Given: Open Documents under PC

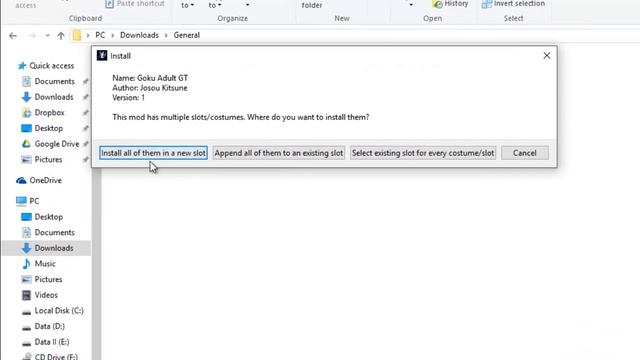Looking at the screenshot, I should [x=54, y=232].
